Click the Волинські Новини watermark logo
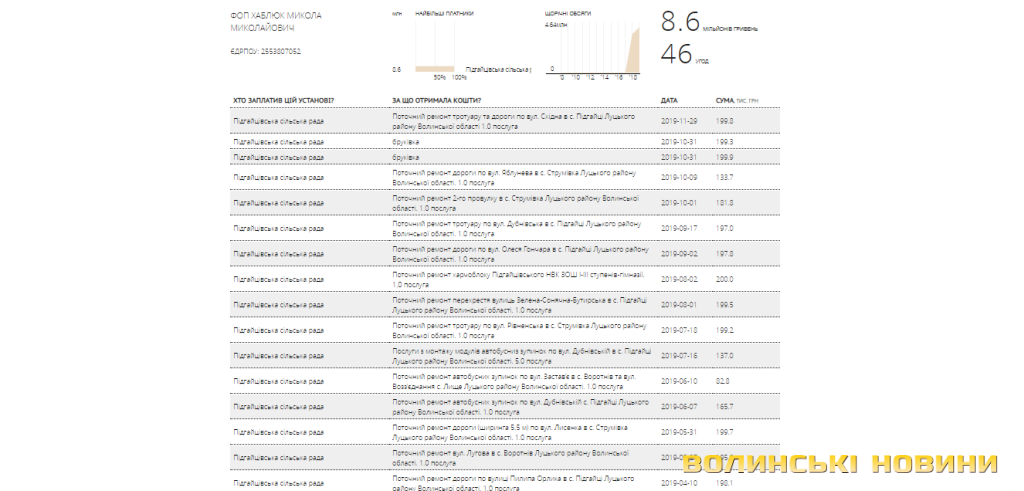 (x=841, y=465)
